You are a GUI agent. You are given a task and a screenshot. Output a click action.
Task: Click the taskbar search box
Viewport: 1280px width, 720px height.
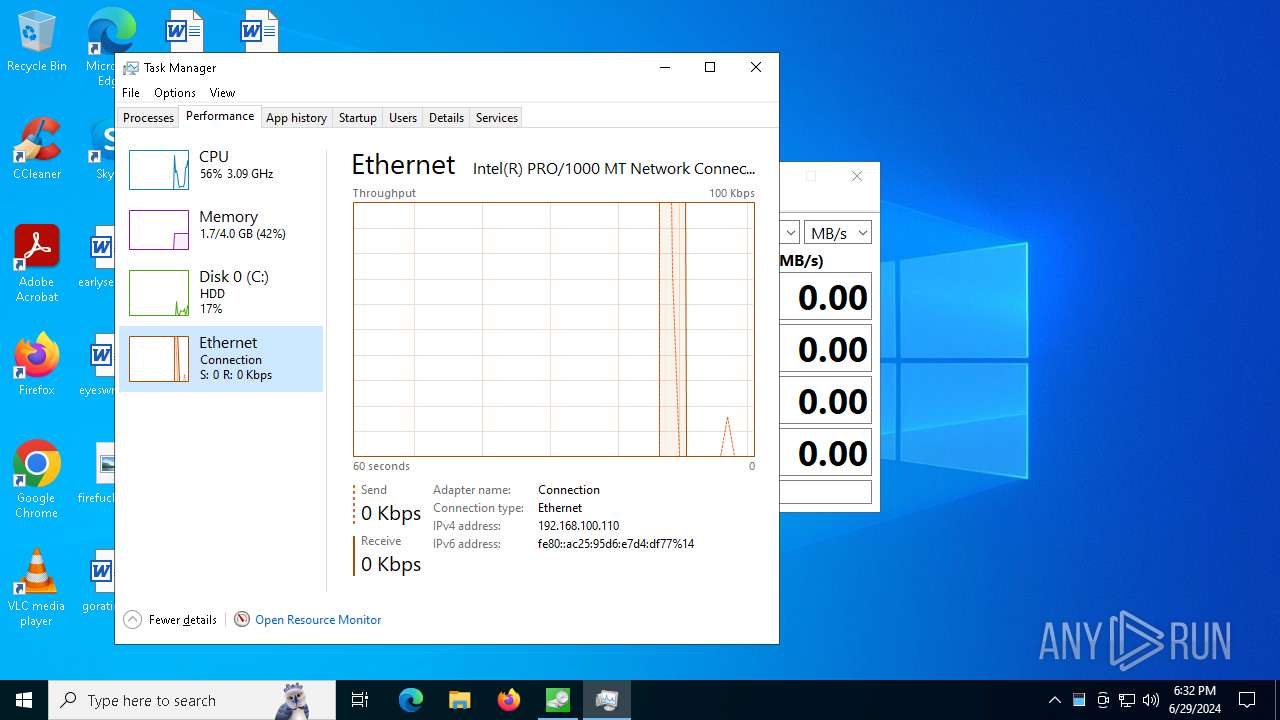click(192, 700)
